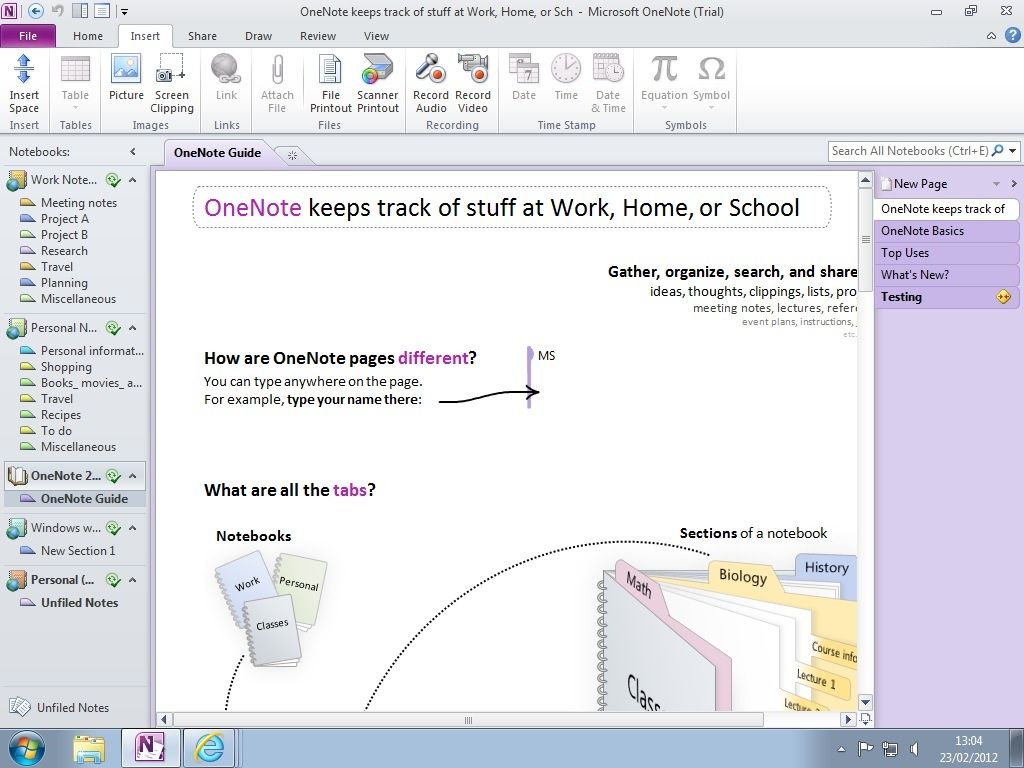Click the Link icon in ribbon
Viewport: 1024px width, 768px height.
click(226, 78)
